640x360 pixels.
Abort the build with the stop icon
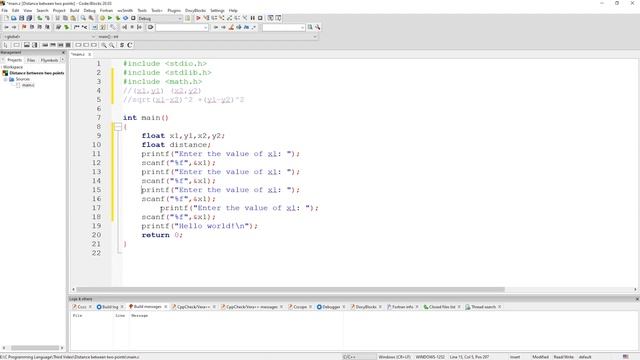pyautogui.click(x=133, y=18)
